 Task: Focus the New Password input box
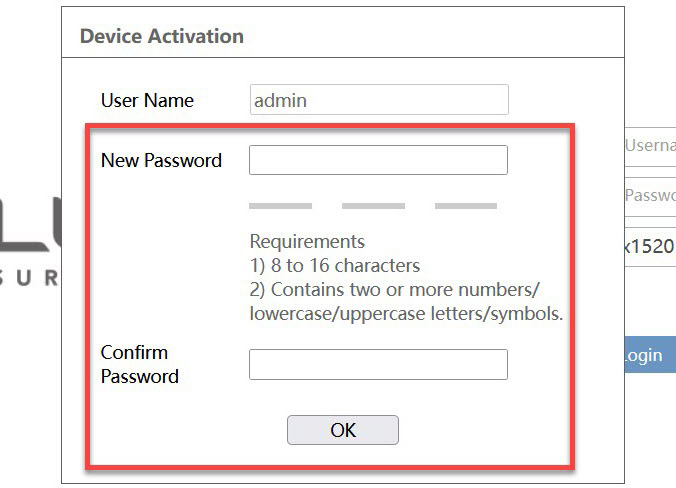[x=378, y=160]
